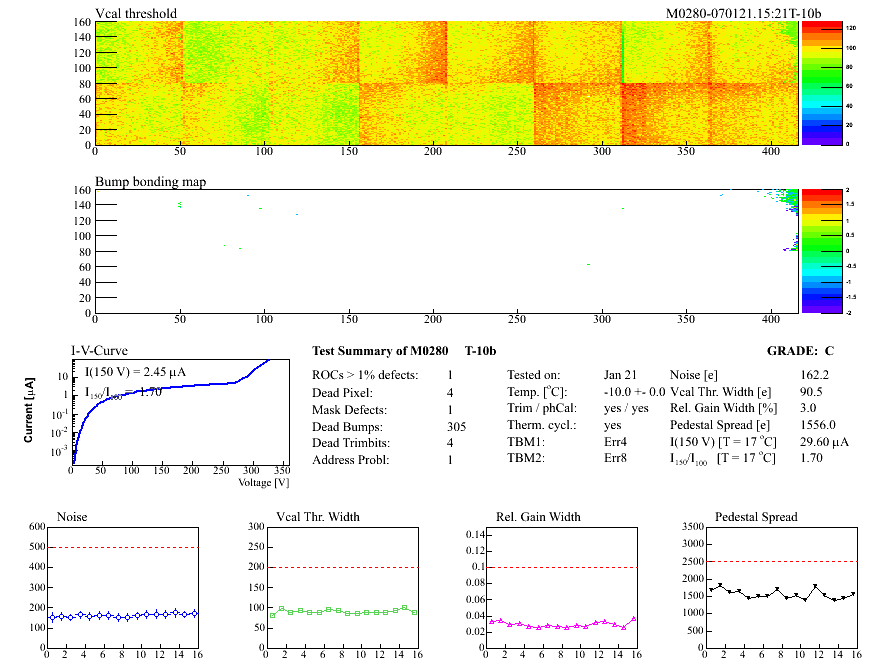Click the Bump bonding map color scale bar

point(822,251)
